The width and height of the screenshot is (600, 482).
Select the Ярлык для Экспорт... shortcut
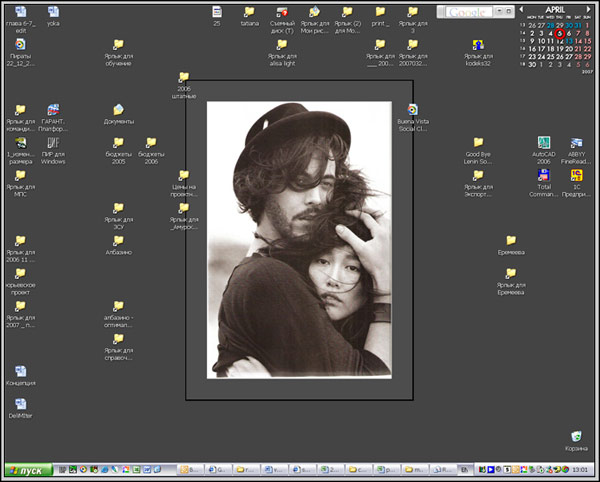click(x=478, y=175)
